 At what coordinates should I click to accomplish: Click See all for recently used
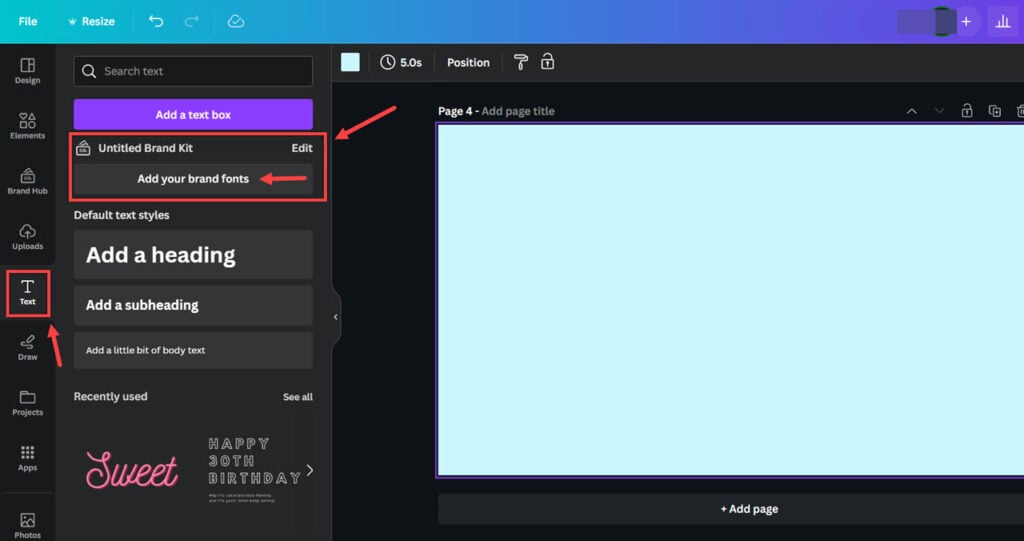pyautogui.click(x=298, y=397)
